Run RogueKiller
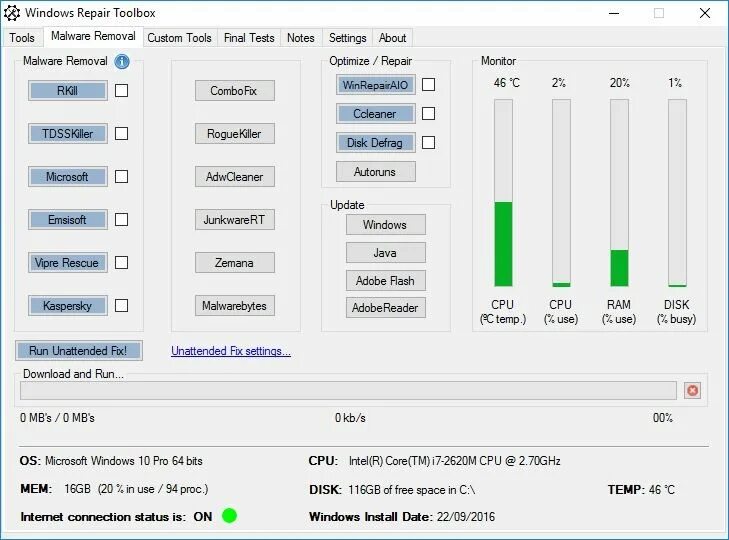This screenshot has width=729, height=540. pos(235,133)
